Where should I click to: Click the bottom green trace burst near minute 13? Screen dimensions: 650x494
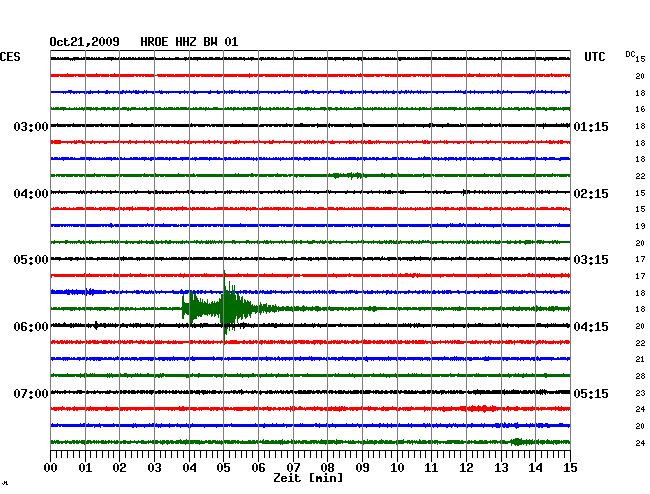[x=517, y=442]
